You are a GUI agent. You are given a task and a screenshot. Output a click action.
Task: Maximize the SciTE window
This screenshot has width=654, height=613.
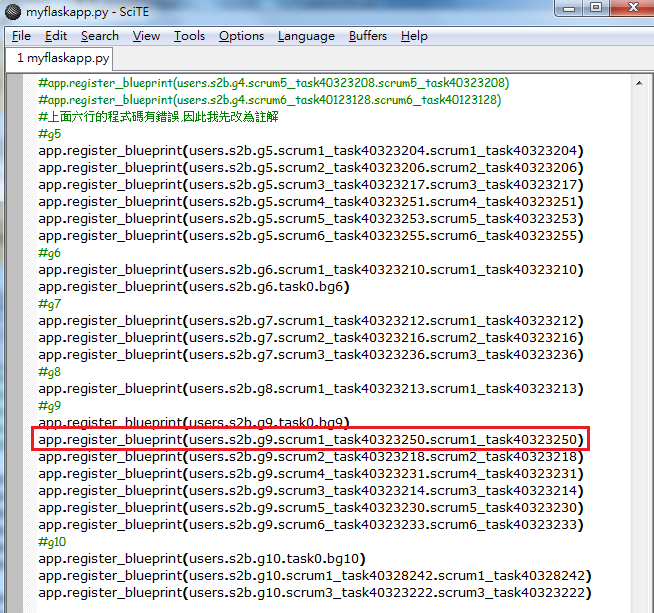(x=596, y=8)
